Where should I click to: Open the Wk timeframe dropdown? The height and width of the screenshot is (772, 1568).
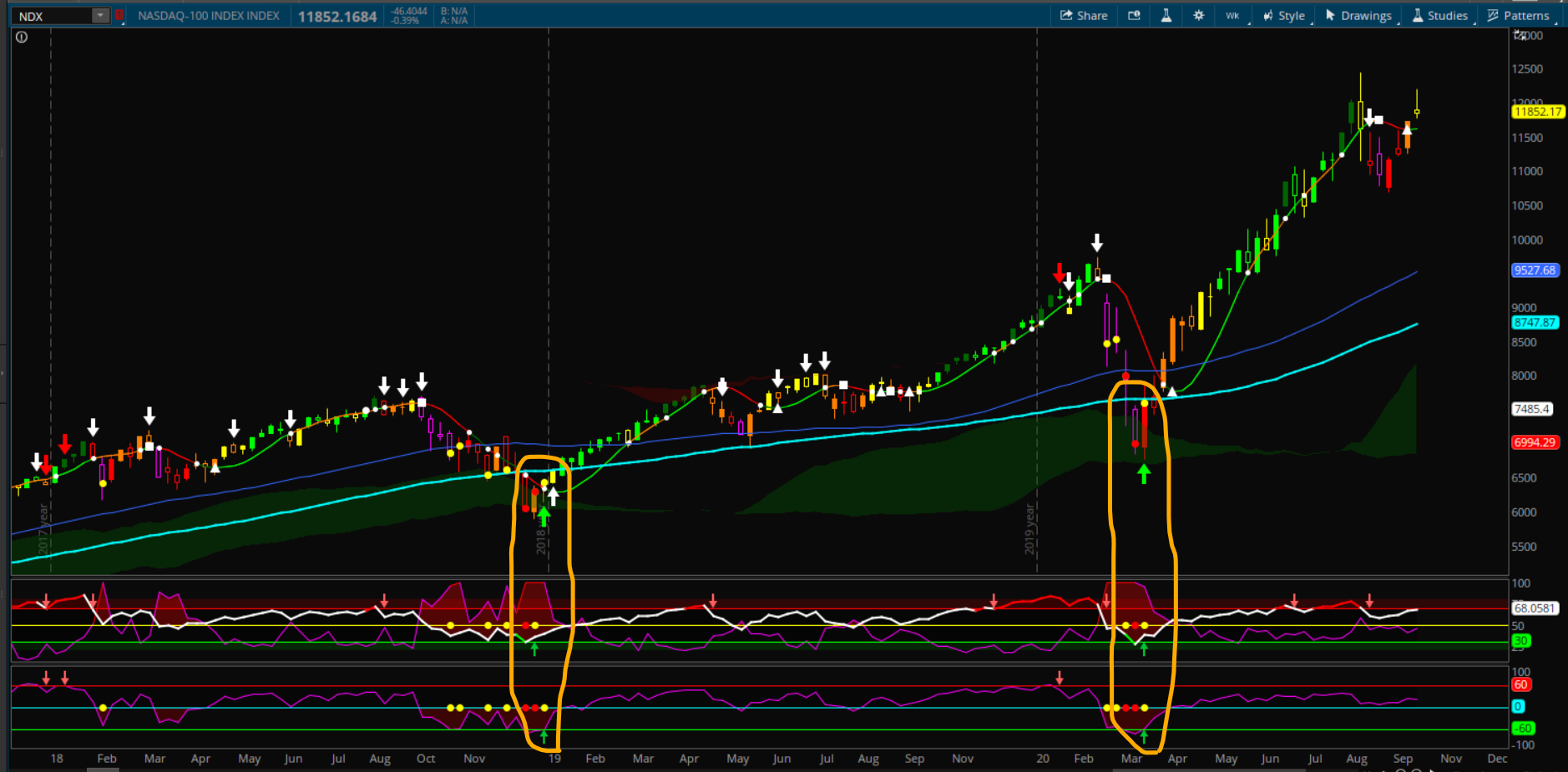1233,15
